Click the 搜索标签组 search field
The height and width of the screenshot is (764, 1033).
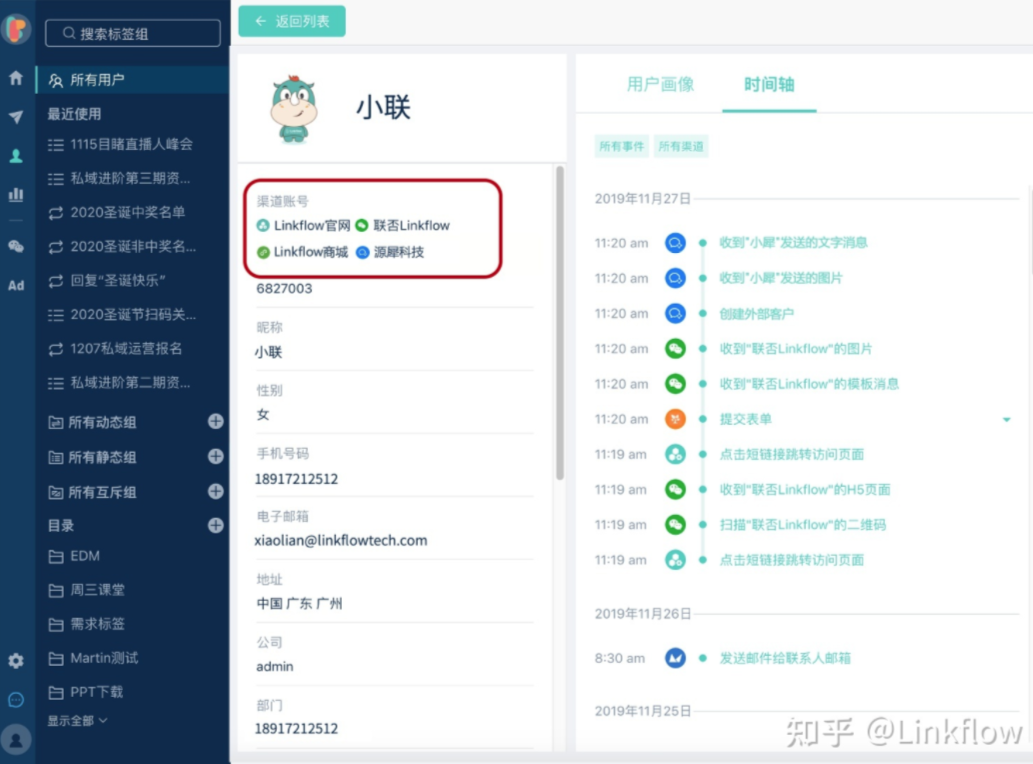coord(133,33)
